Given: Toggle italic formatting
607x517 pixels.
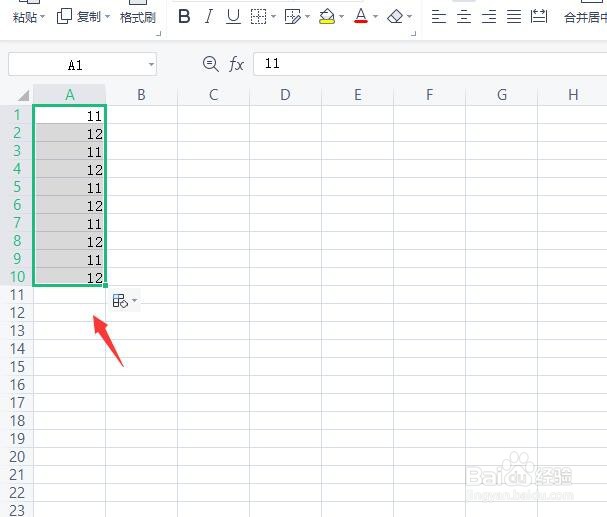Looking at the screenshot, I should coord(209,16).
